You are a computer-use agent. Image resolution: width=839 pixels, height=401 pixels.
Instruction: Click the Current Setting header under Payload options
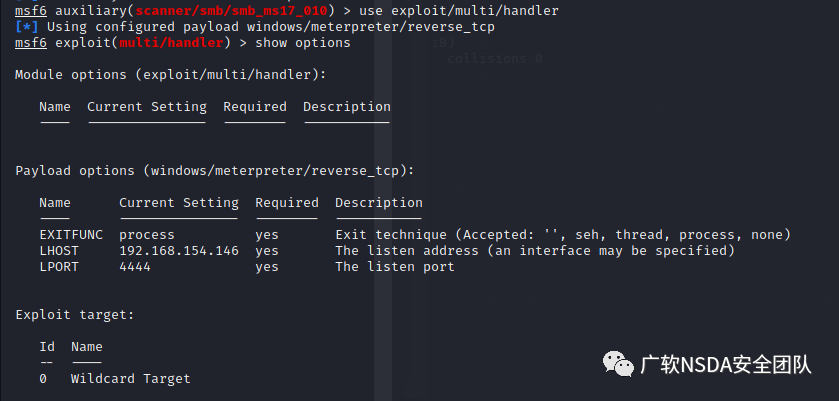[179, 203]
